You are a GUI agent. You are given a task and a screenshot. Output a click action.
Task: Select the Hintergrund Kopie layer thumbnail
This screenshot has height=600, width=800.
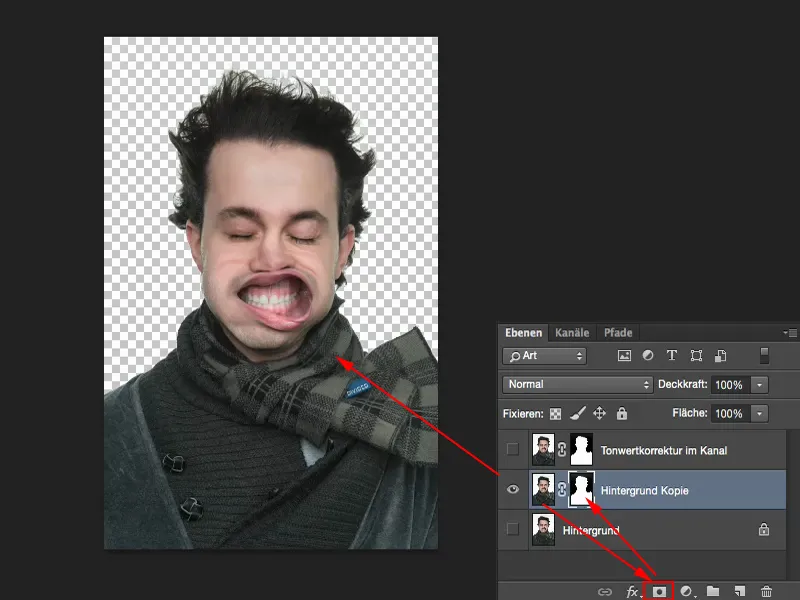[x=543, y=489]
